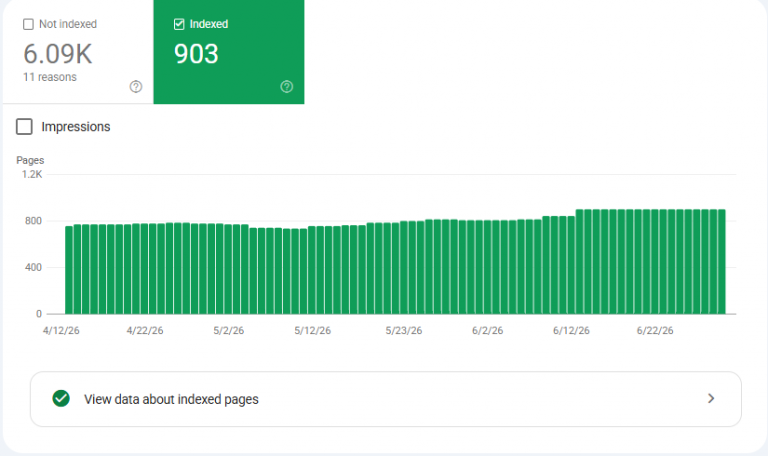
Task: Click the 1.2K y-axis label
Action: pyautogui.click(x=32, y=174)
